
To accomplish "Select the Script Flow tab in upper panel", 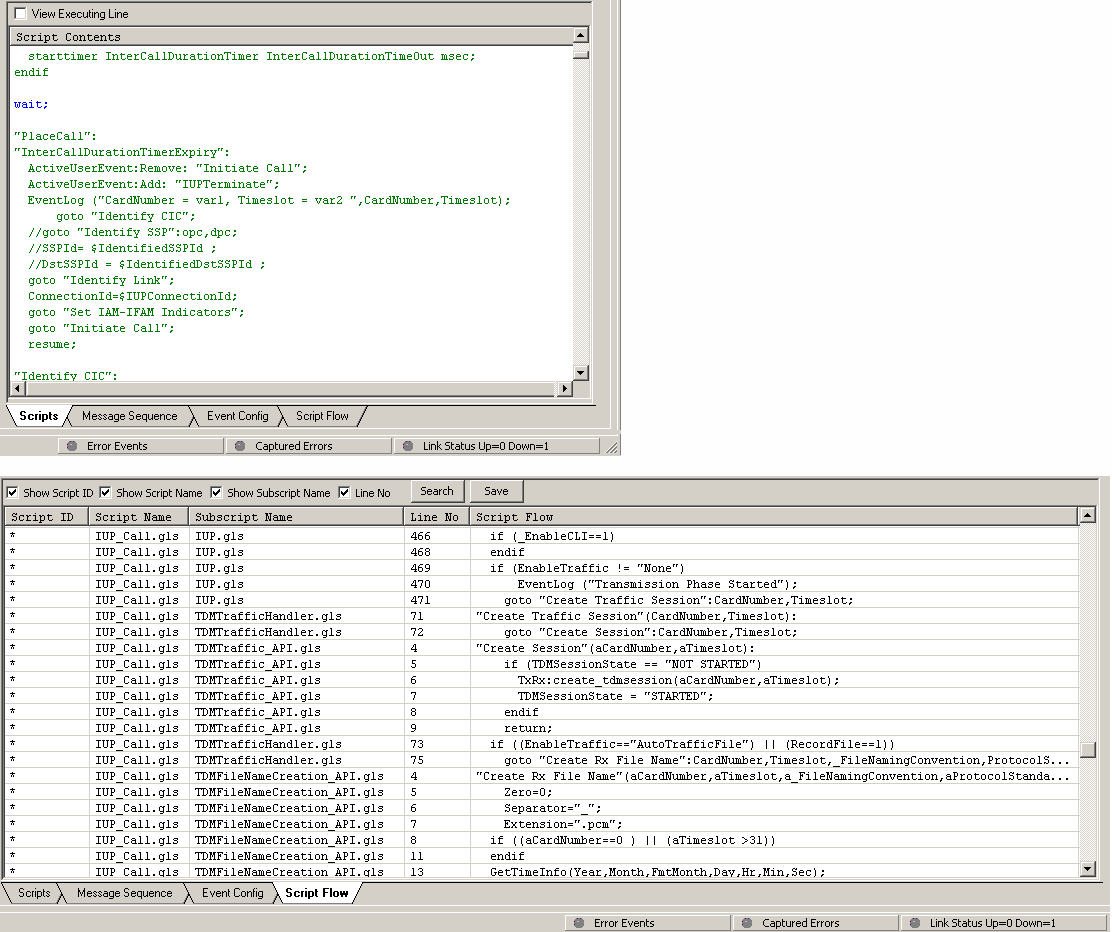I will 322,416.
